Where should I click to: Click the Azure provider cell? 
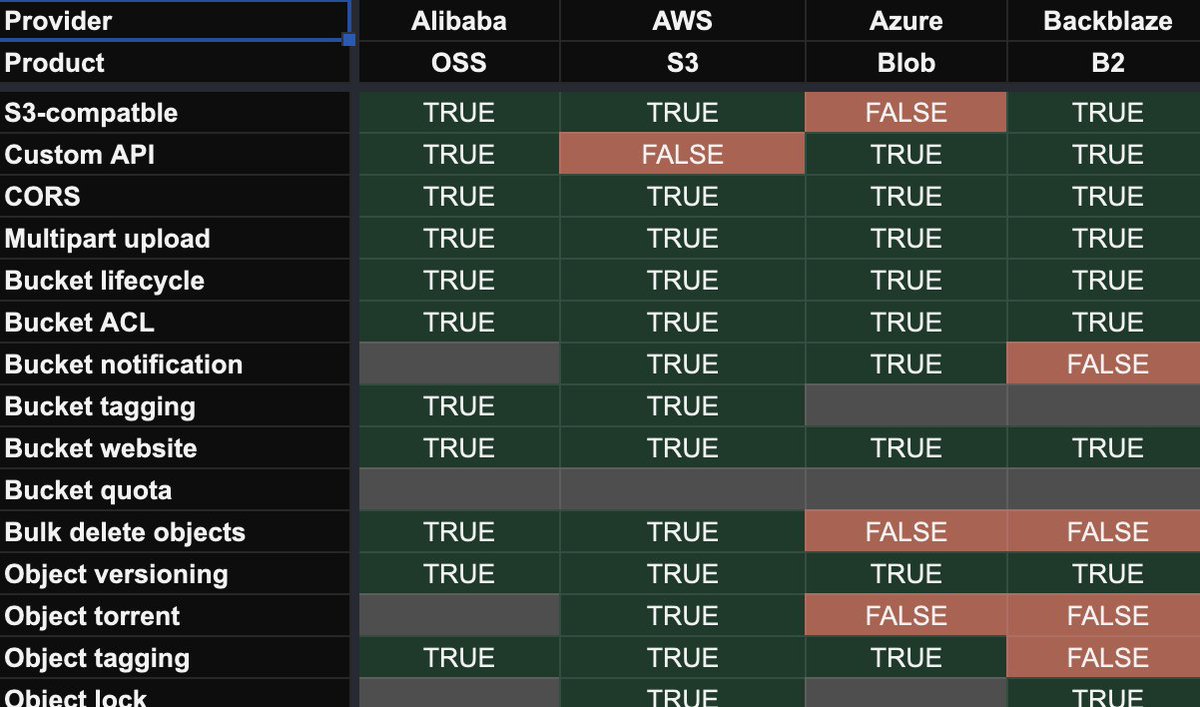point(906,20)
